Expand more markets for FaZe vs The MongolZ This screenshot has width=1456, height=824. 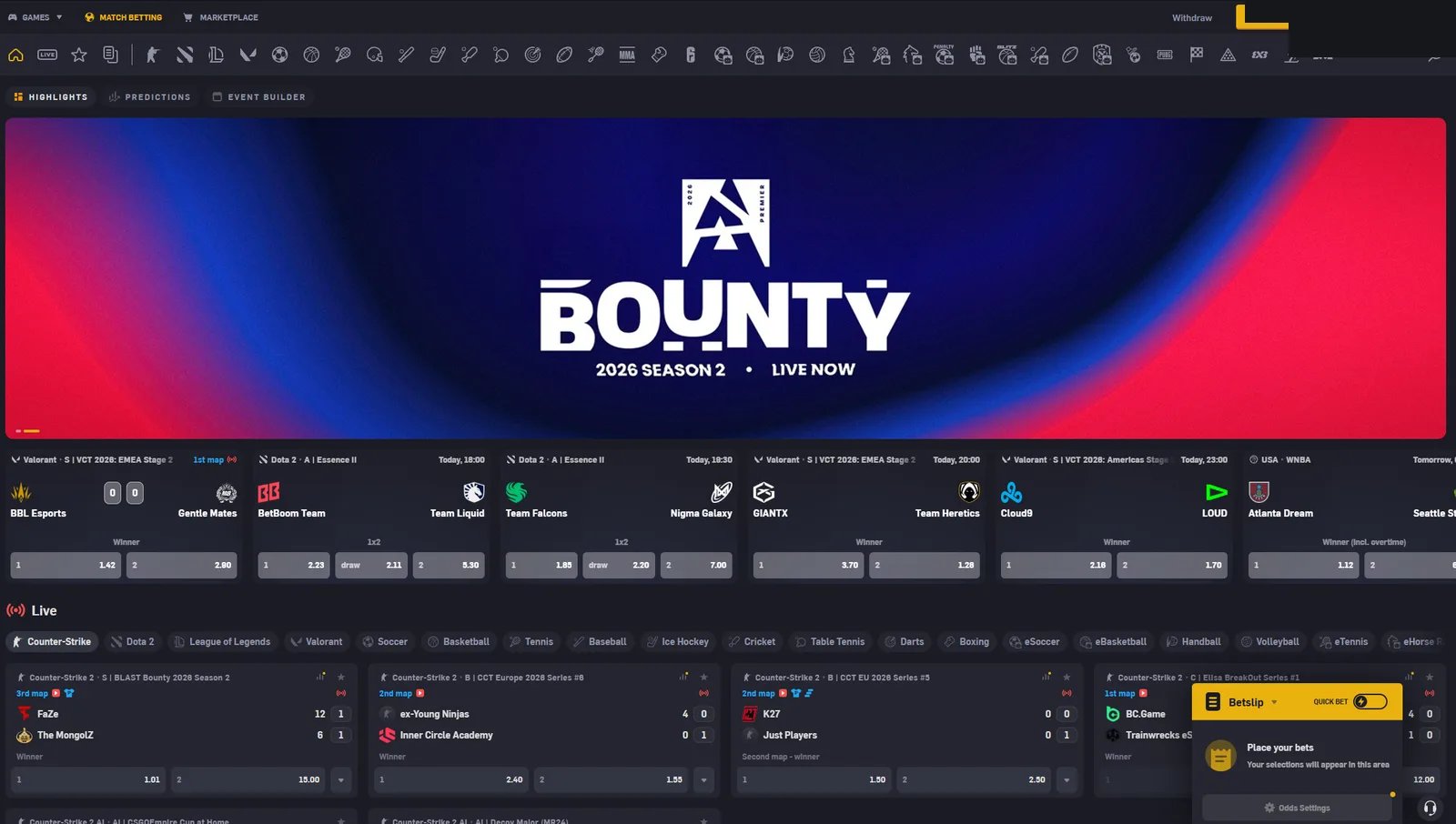(x=341, y=779)
